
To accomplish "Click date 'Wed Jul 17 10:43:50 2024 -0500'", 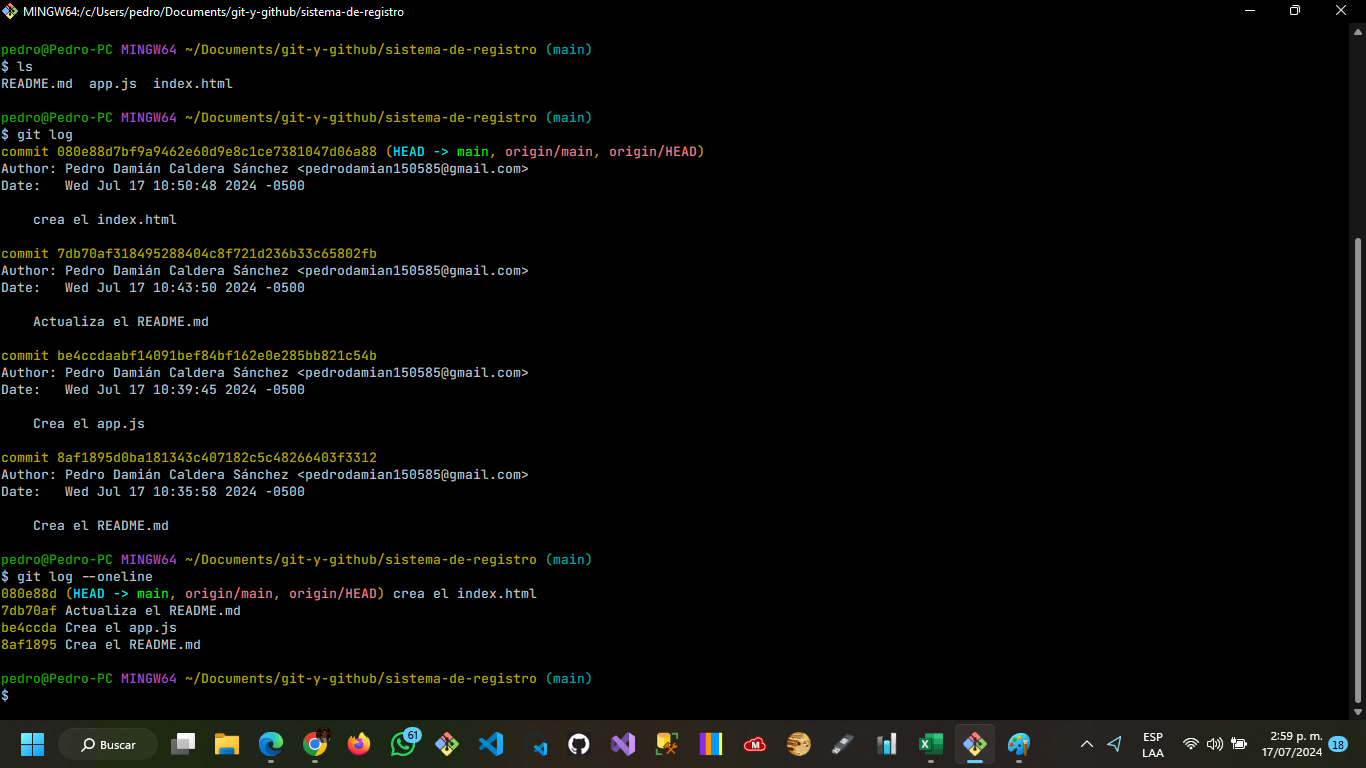I will 185,288.
